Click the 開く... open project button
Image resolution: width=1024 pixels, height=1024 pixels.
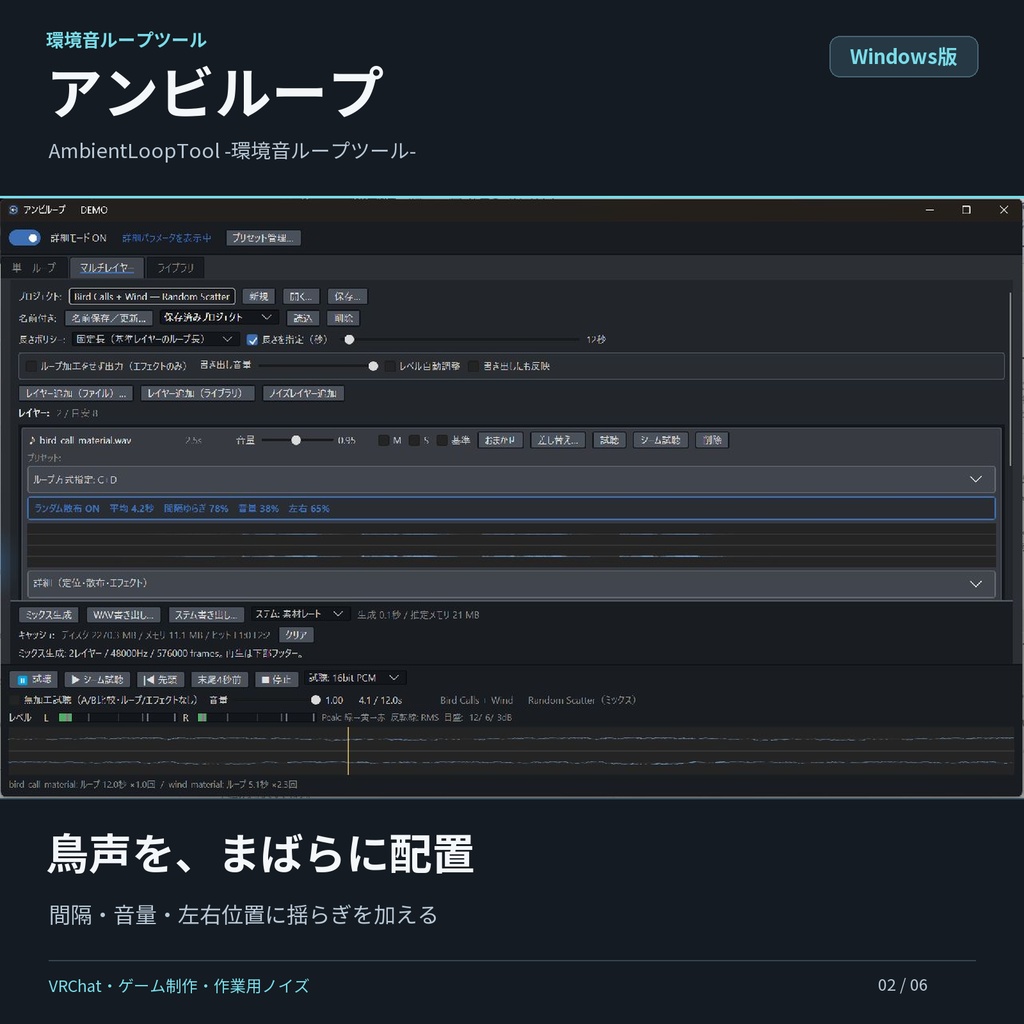pyautogui.click(x=301, y=296)
